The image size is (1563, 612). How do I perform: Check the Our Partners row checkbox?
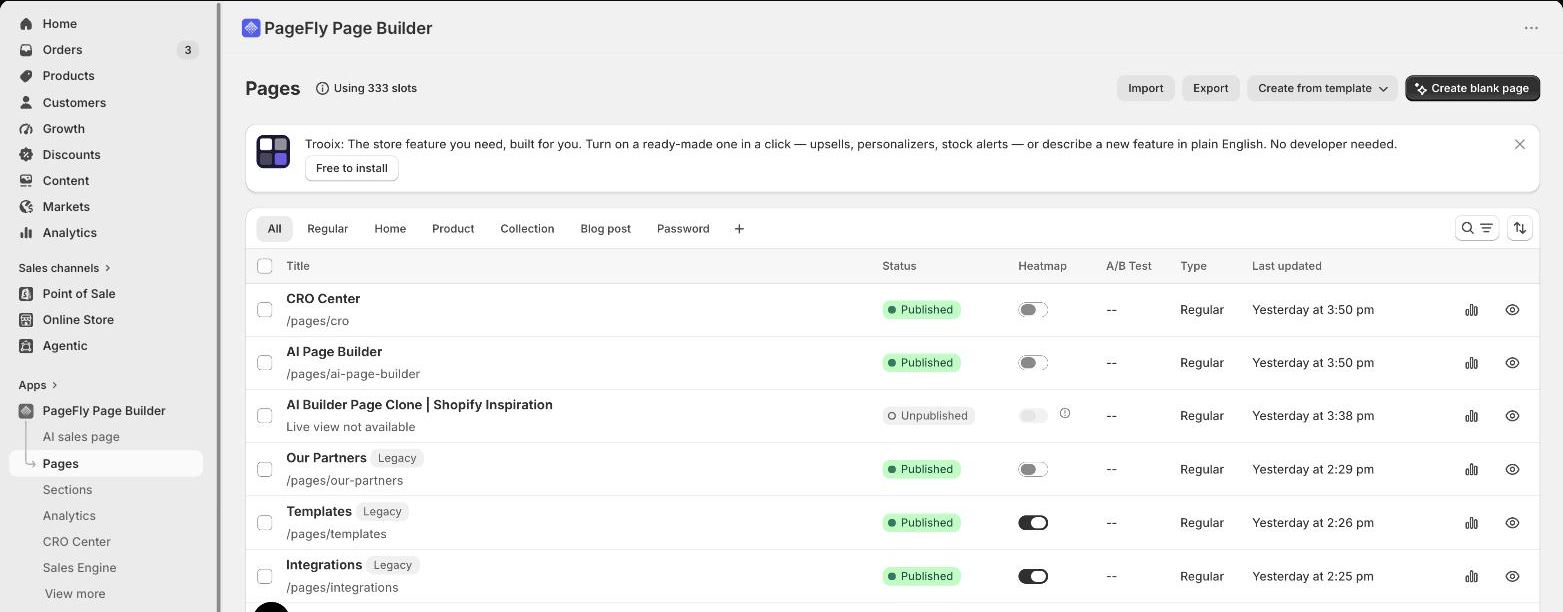point(265,469)
